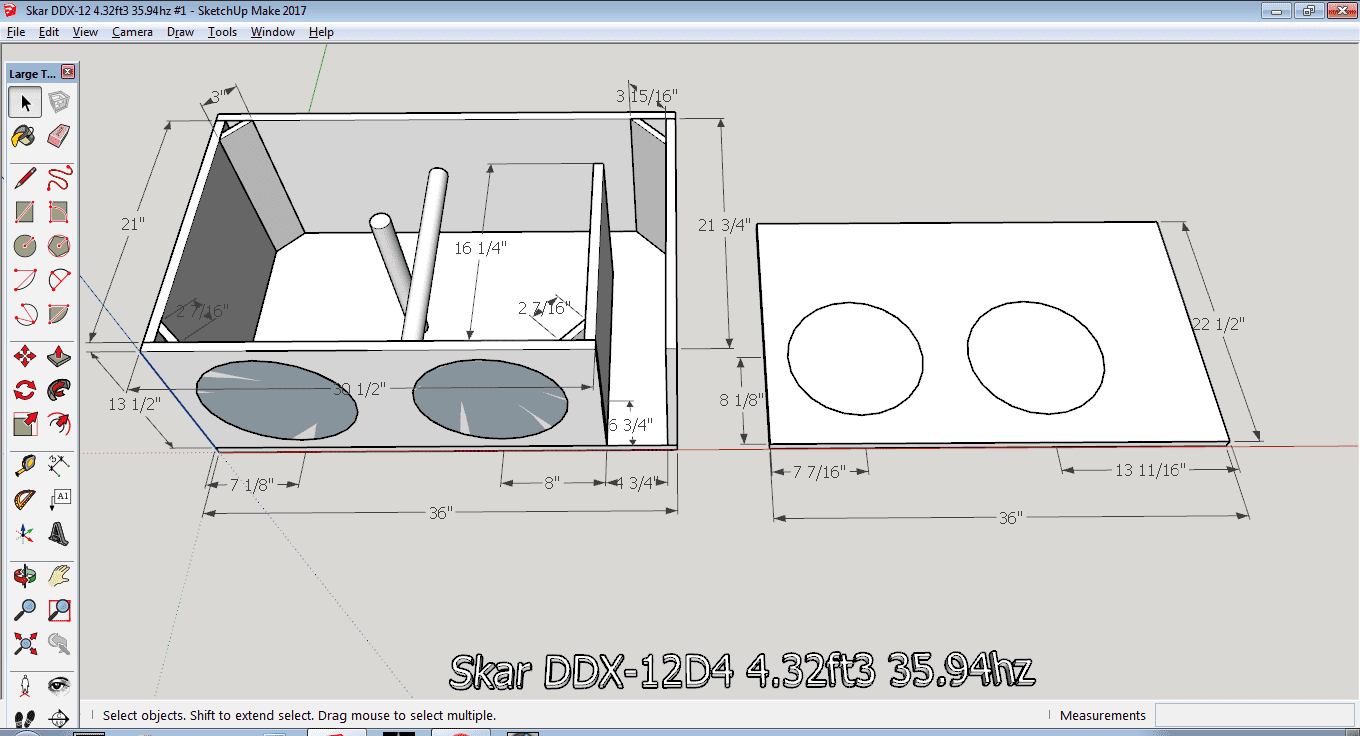Activate the Zoom magnifier tool
Screen dimensions: 1360x736
point(25,610)
